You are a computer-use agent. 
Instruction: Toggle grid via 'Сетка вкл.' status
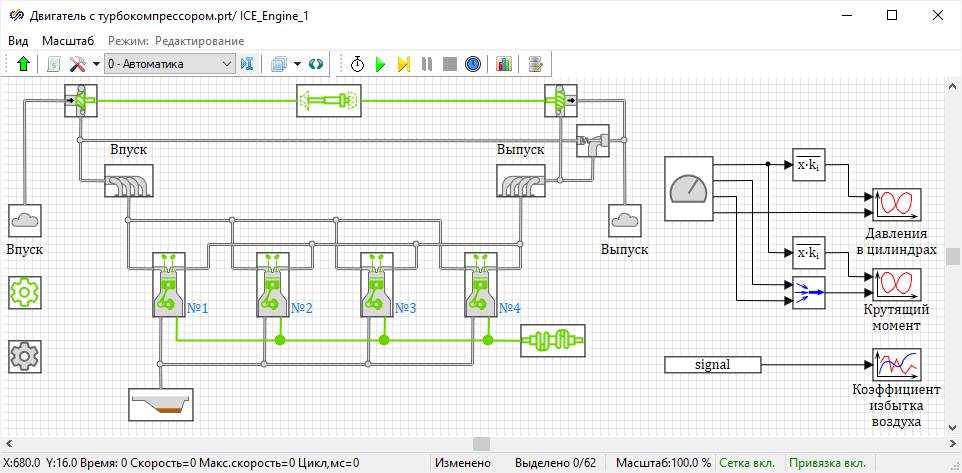click(750, 463)
